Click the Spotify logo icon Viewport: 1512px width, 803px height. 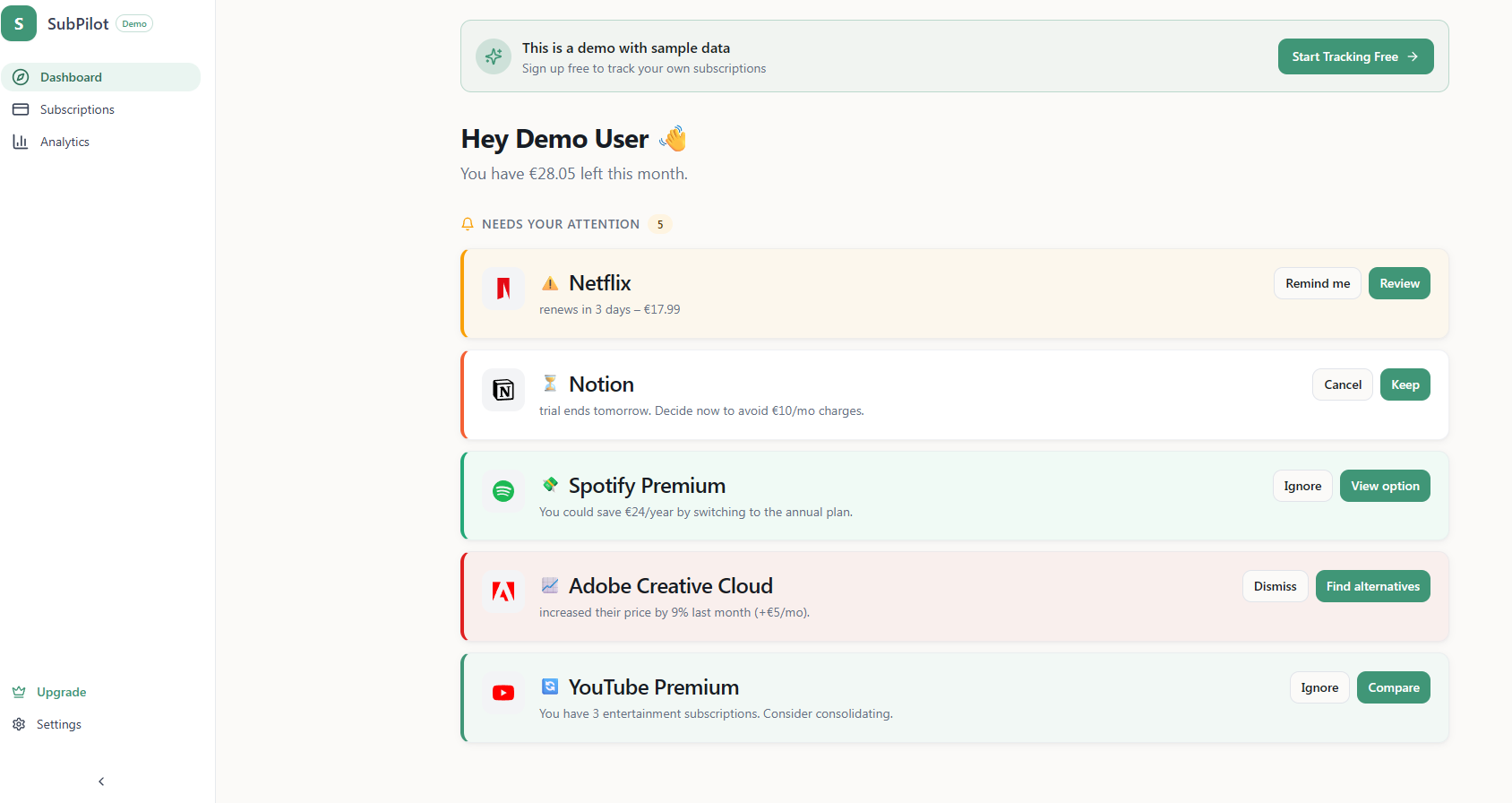[x=503, y=491]
